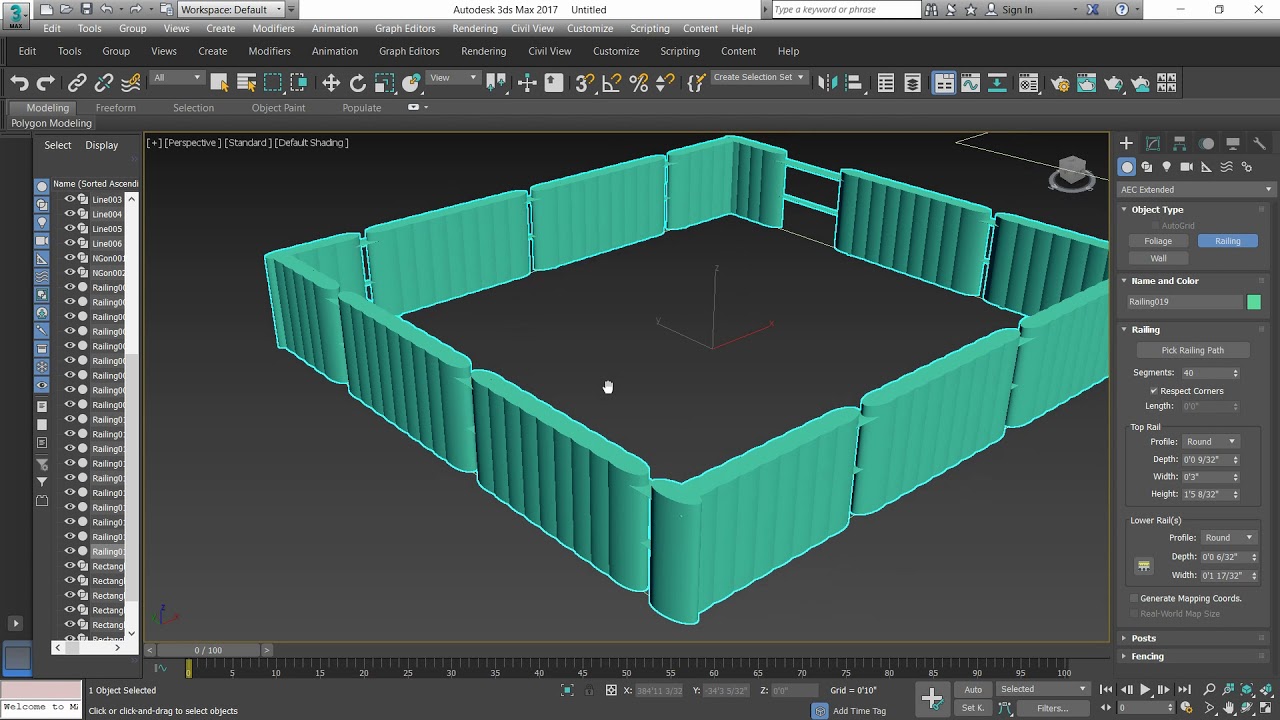Click the Select and Link chain icon
Screen dimensions: 1280x720
click(x=77, y=83)
